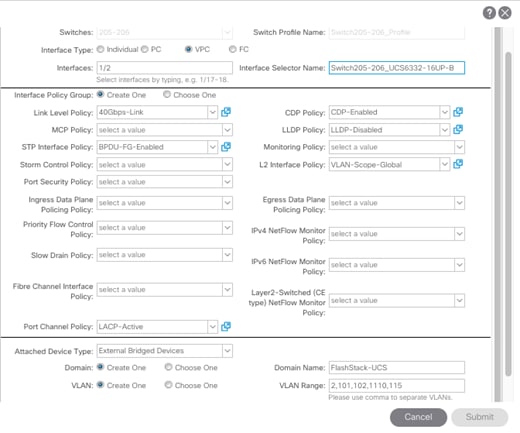Click the copy icon beside STP Interface Policy
This screenshot has height=433, width=520.
coord(226,147)
